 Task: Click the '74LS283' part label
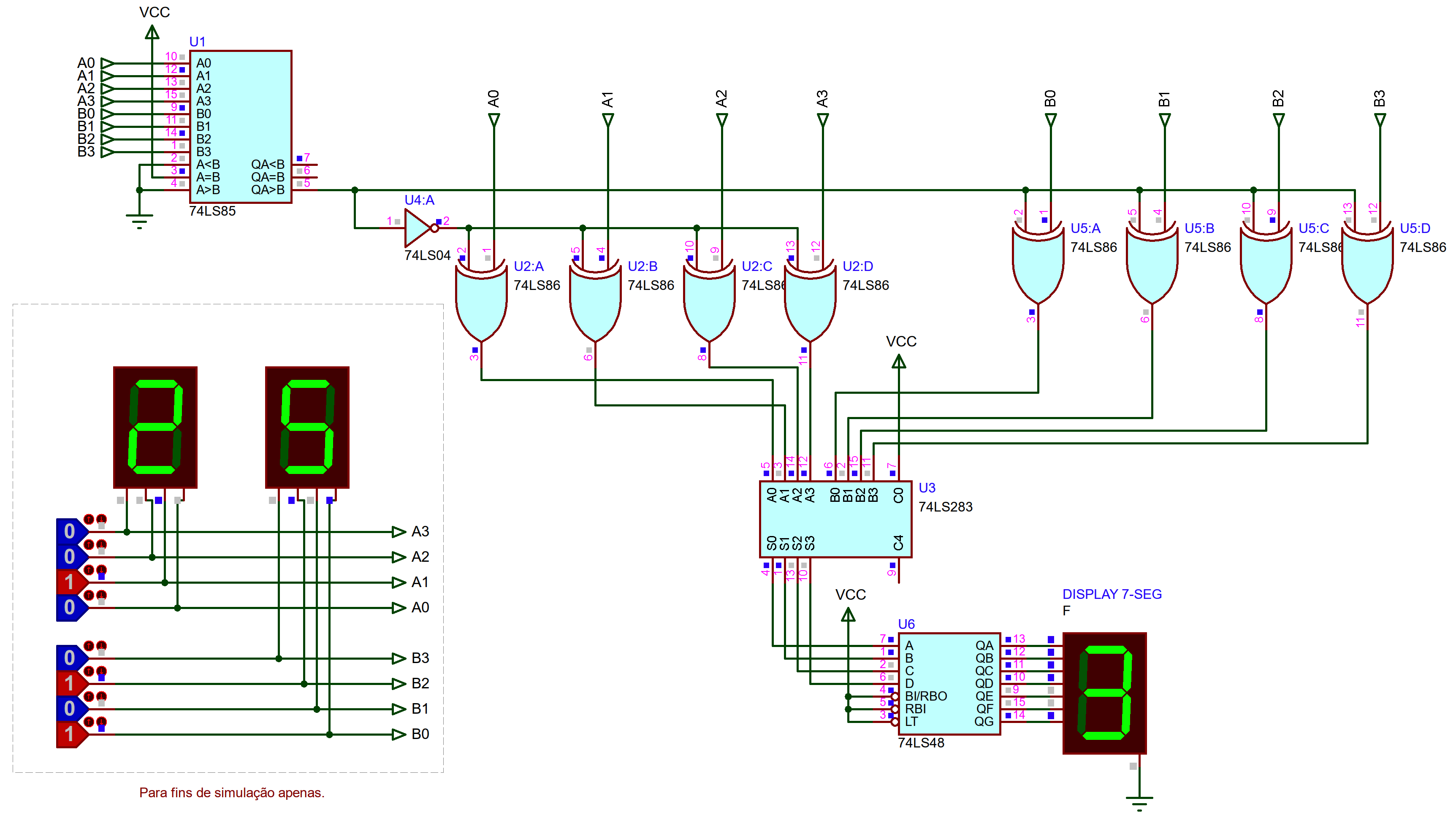[946, 507]
